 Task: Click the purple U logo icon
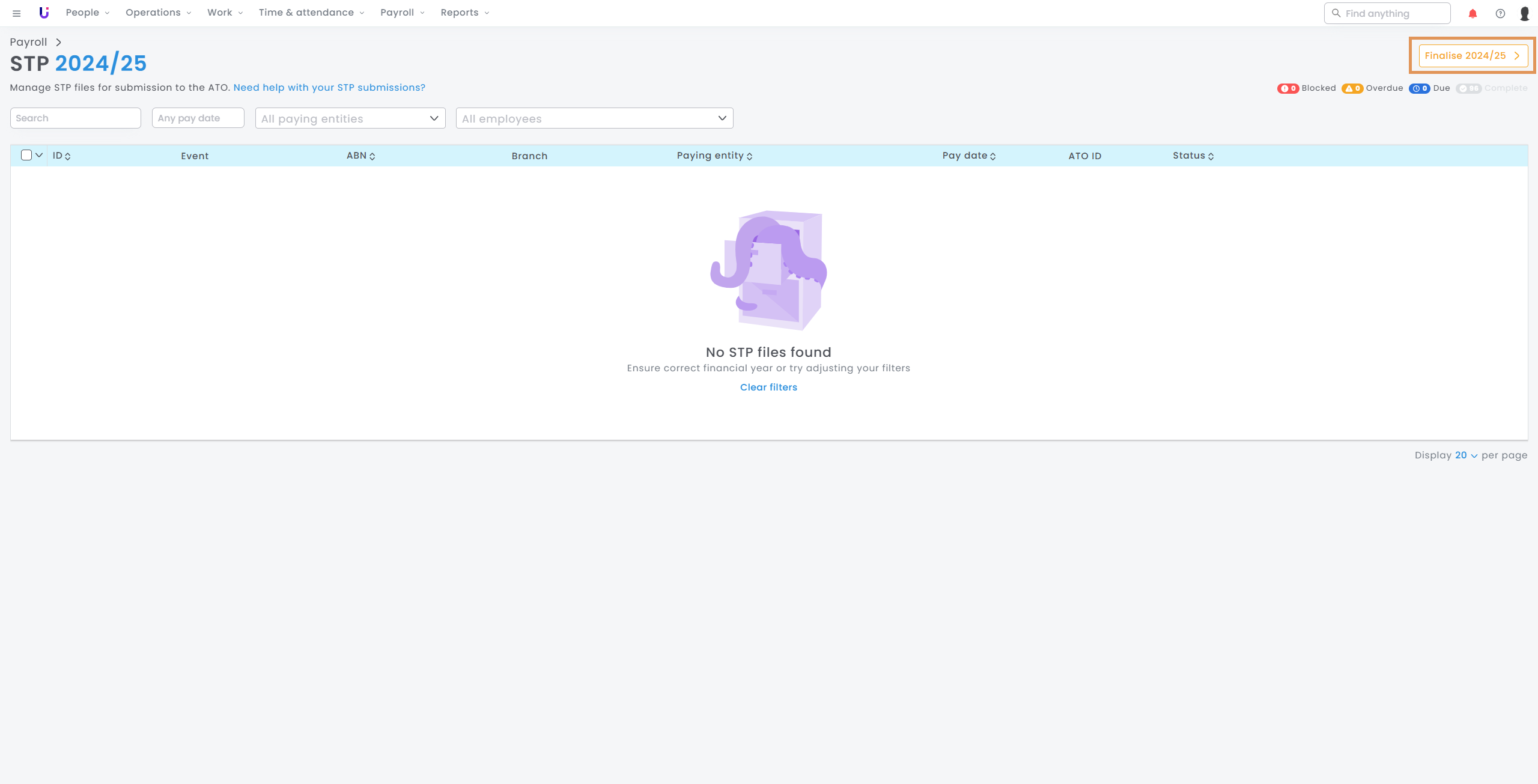pos(44,13)
